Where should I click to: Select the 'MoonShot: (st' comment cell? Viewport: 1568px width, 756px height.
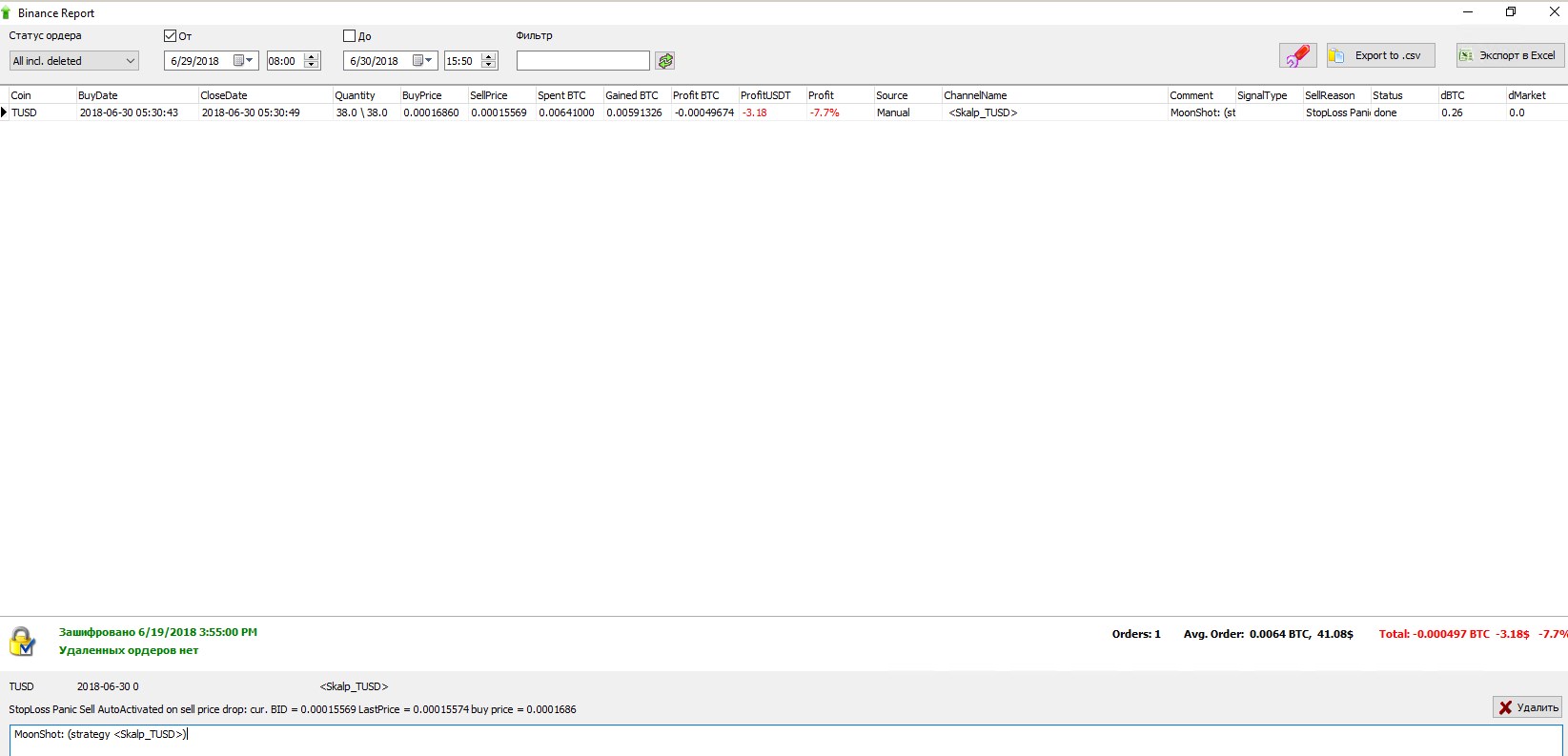pyautogui.click(x=1201, y=112)
